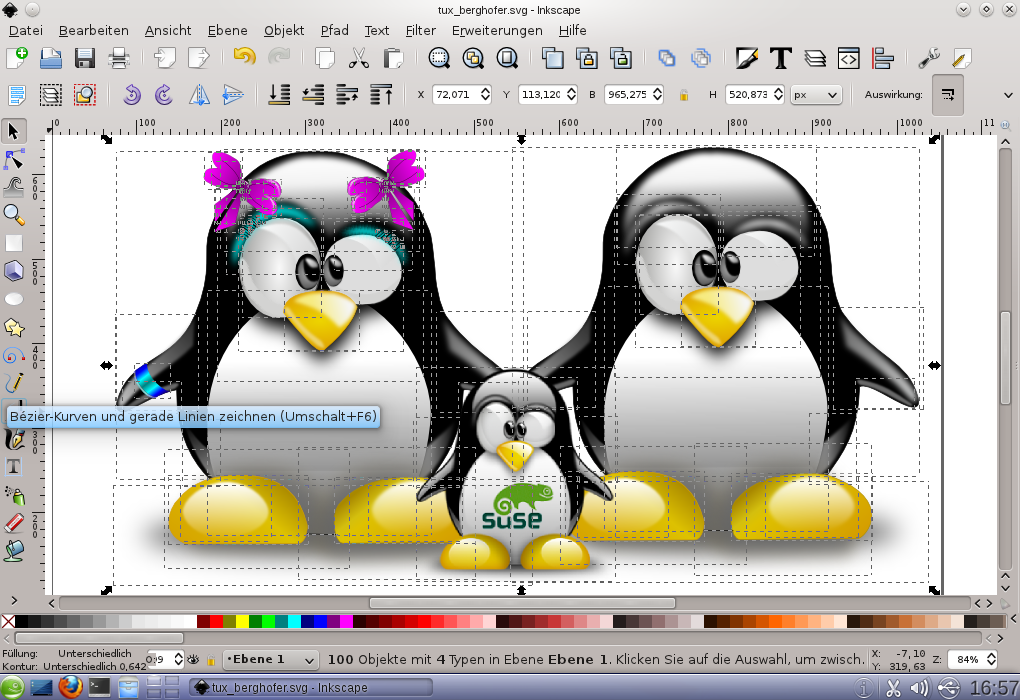The width and height of the screenshot is (1020, 700).
Task: Open the openSUSE start menu
Action: (x=12, y=687)
